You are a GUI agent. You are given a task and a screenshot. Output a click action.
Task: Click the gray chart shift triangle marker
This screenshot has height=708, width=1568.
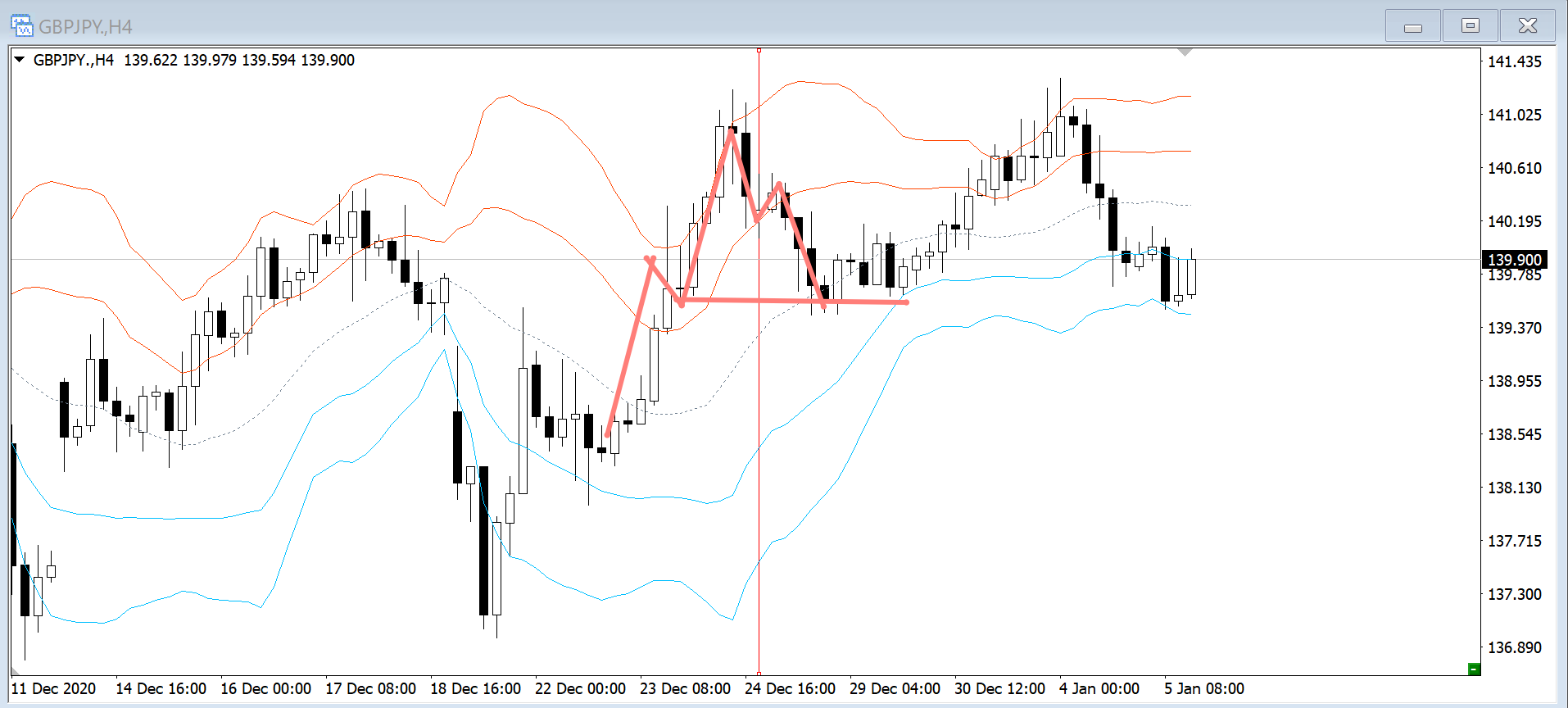tap(1185, 52)
